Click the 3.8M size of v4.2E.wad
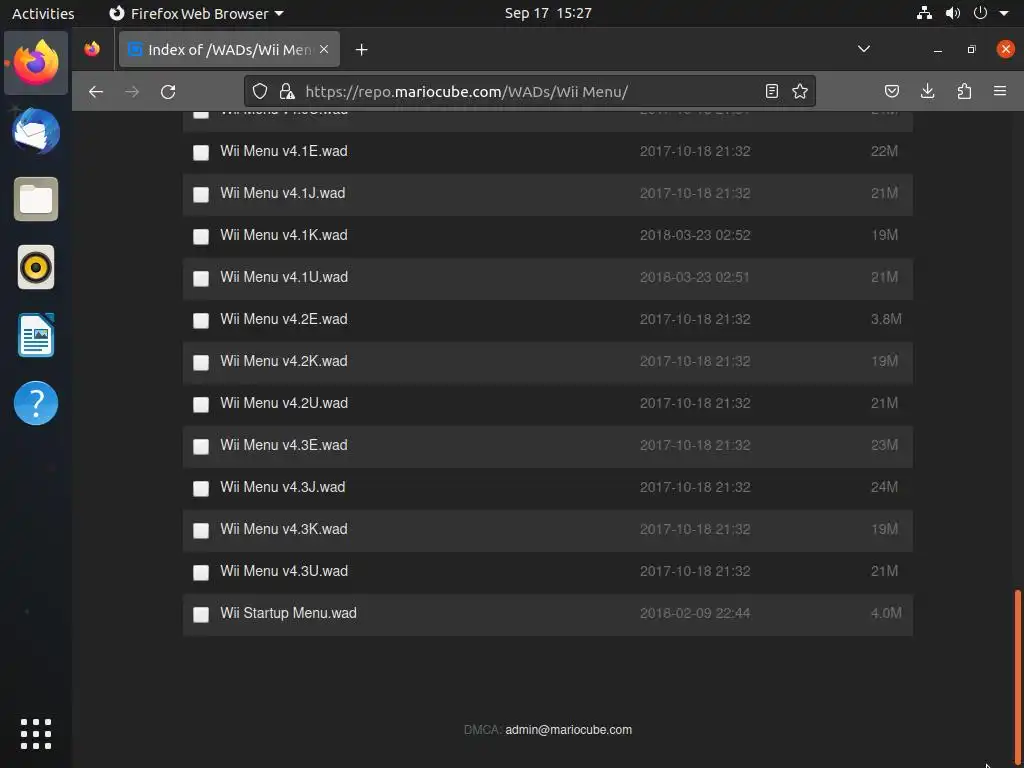The height and width of the screenshot is (768, 1024). point(886,319)
